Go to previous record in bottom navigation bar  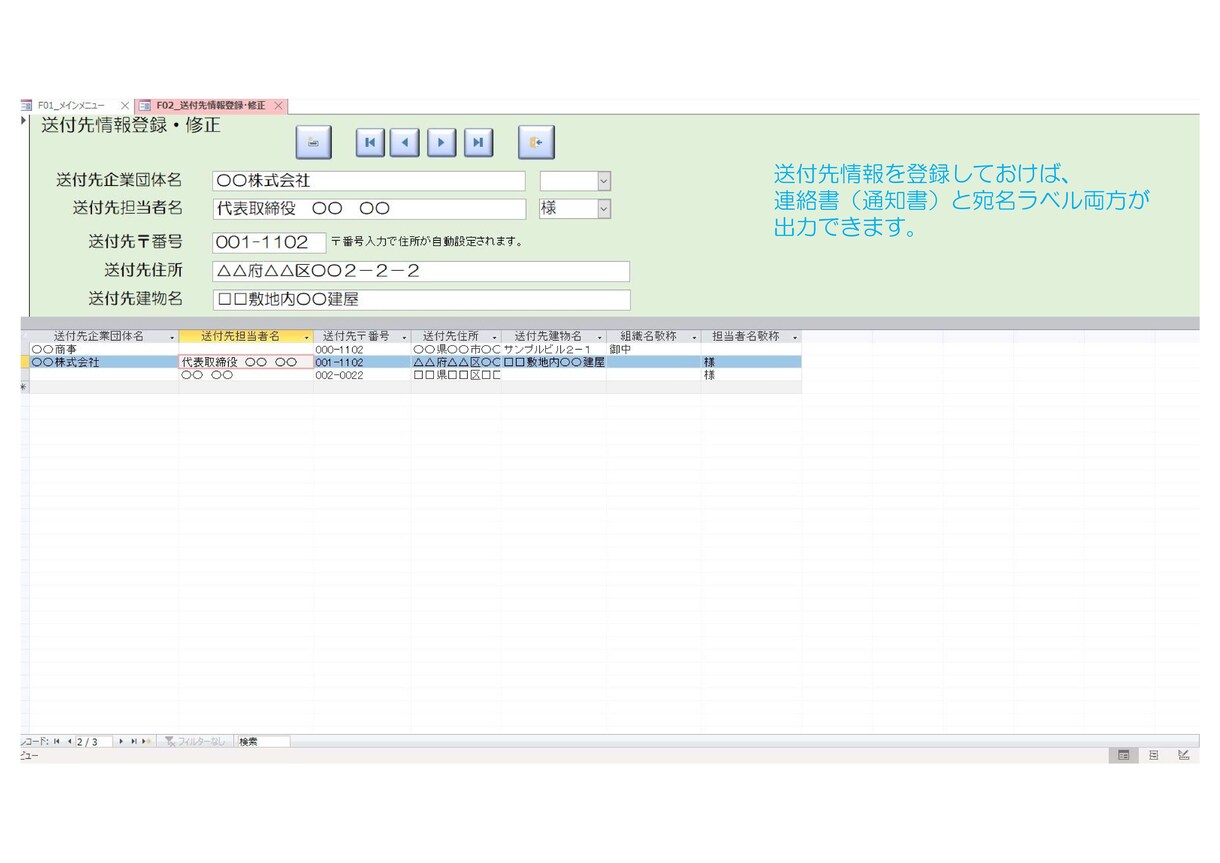coord(69,741)
